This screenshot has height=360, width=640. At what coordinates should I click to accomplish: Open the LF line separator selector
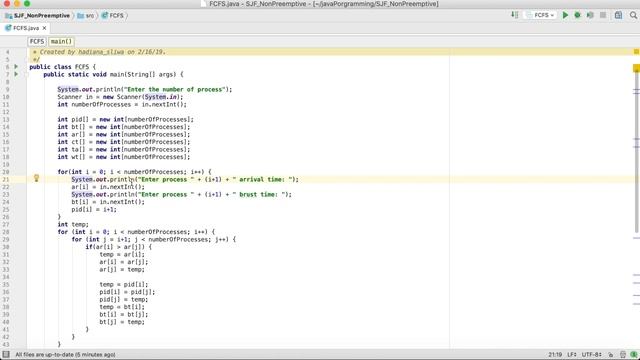pyautogui.click(x=572, y=354)
